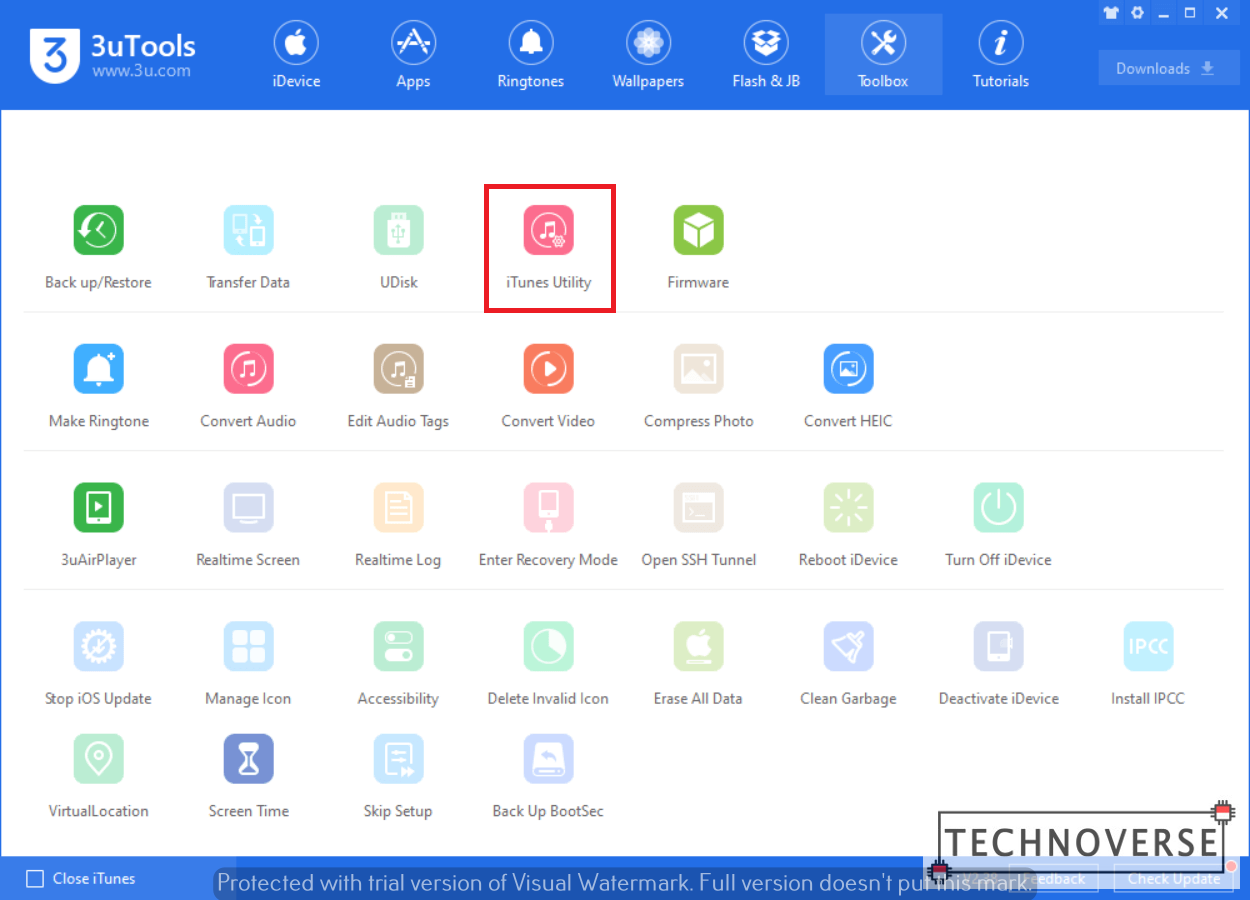The height and width of the screenshot is (900, 1250).
Task: Select Erase All Data
Action: coord(698,664)
